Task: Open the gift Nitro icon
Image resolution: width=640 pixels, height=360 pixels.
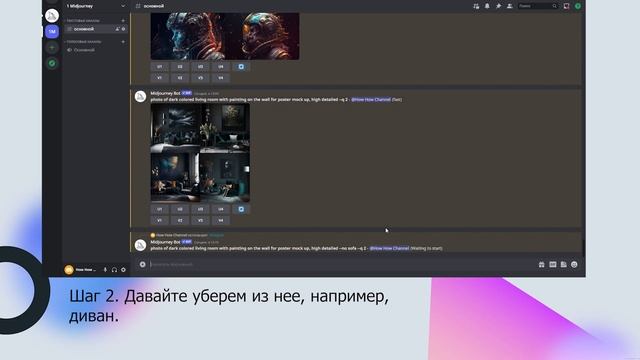Action: (x=542, y=264)
